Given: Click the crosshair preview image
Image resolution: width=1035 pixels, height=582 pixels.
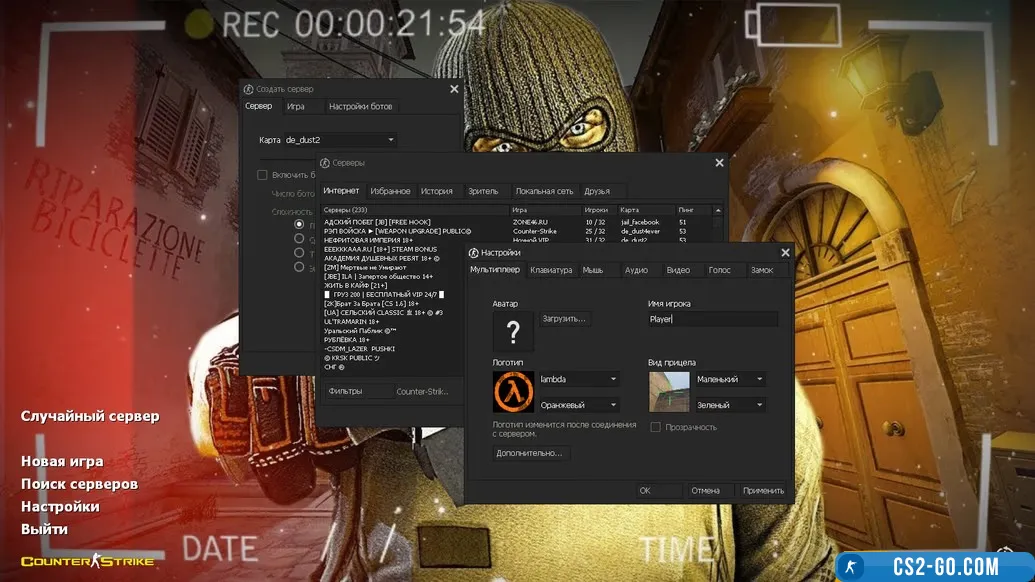Looking at the screenshot, I should (x=669, y=392).
